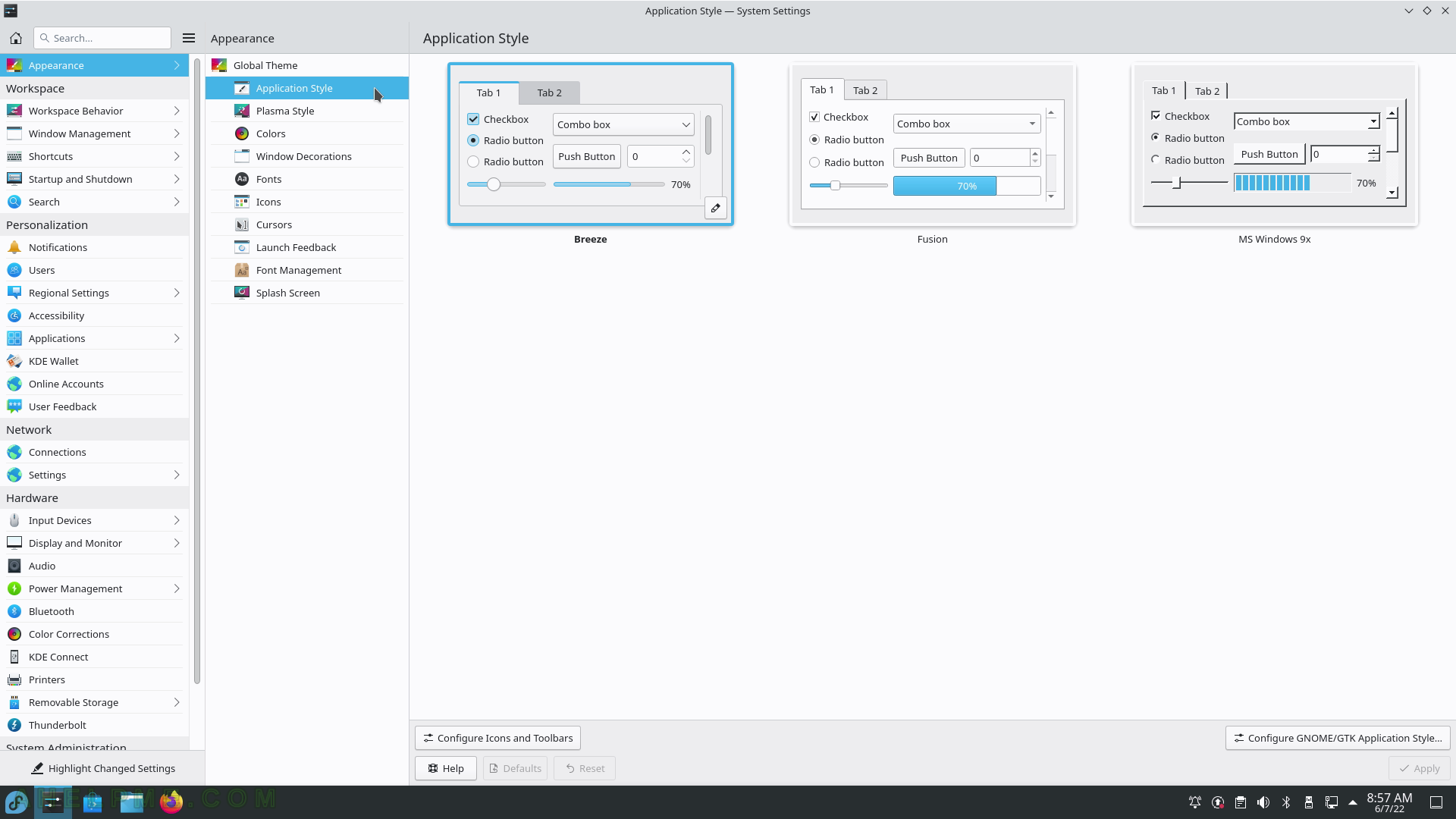Click the slider handle in Breeze preview
The height and width of the screenshot is (819, 1456).
pos(494,184)
